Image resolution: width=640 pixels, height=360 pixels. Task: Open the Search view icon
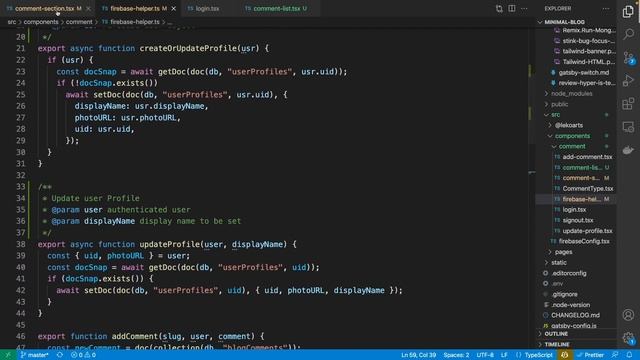(x=628, y=34)
